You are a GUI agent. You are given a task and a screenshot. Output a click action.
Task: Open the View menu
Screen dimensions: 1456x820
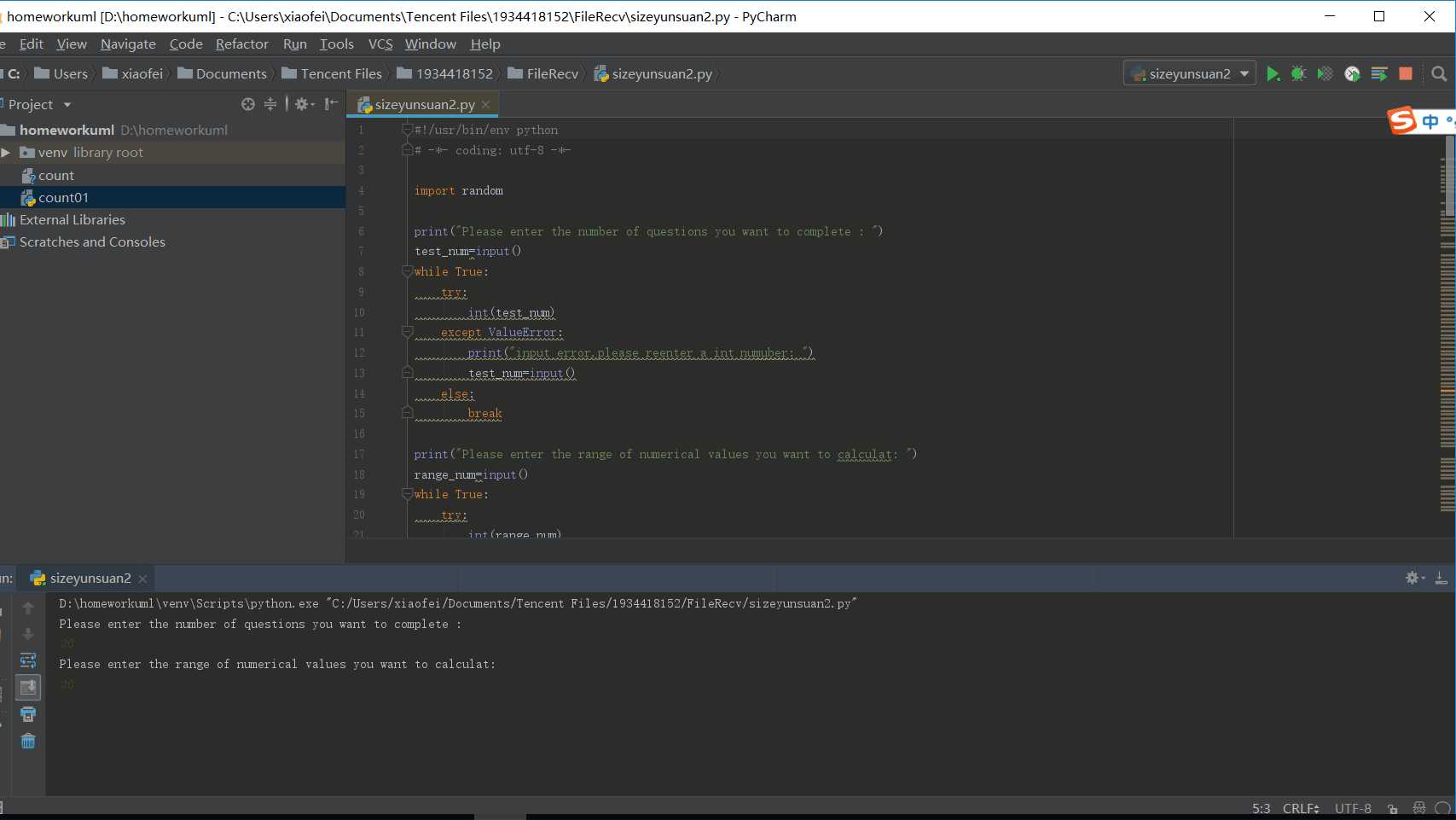(x=72, y=44)
